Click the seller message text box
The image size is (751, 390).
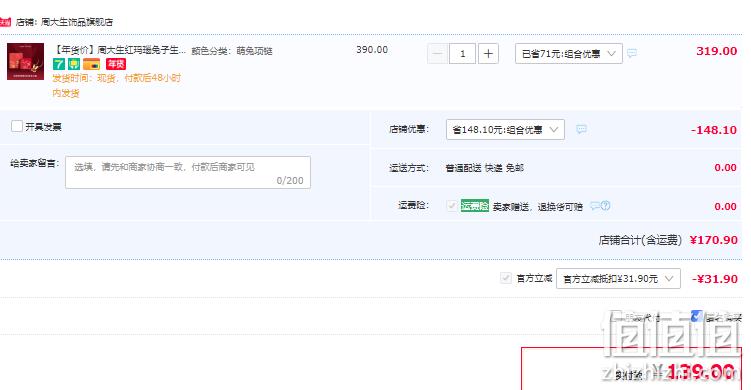[x=188, y=172]
